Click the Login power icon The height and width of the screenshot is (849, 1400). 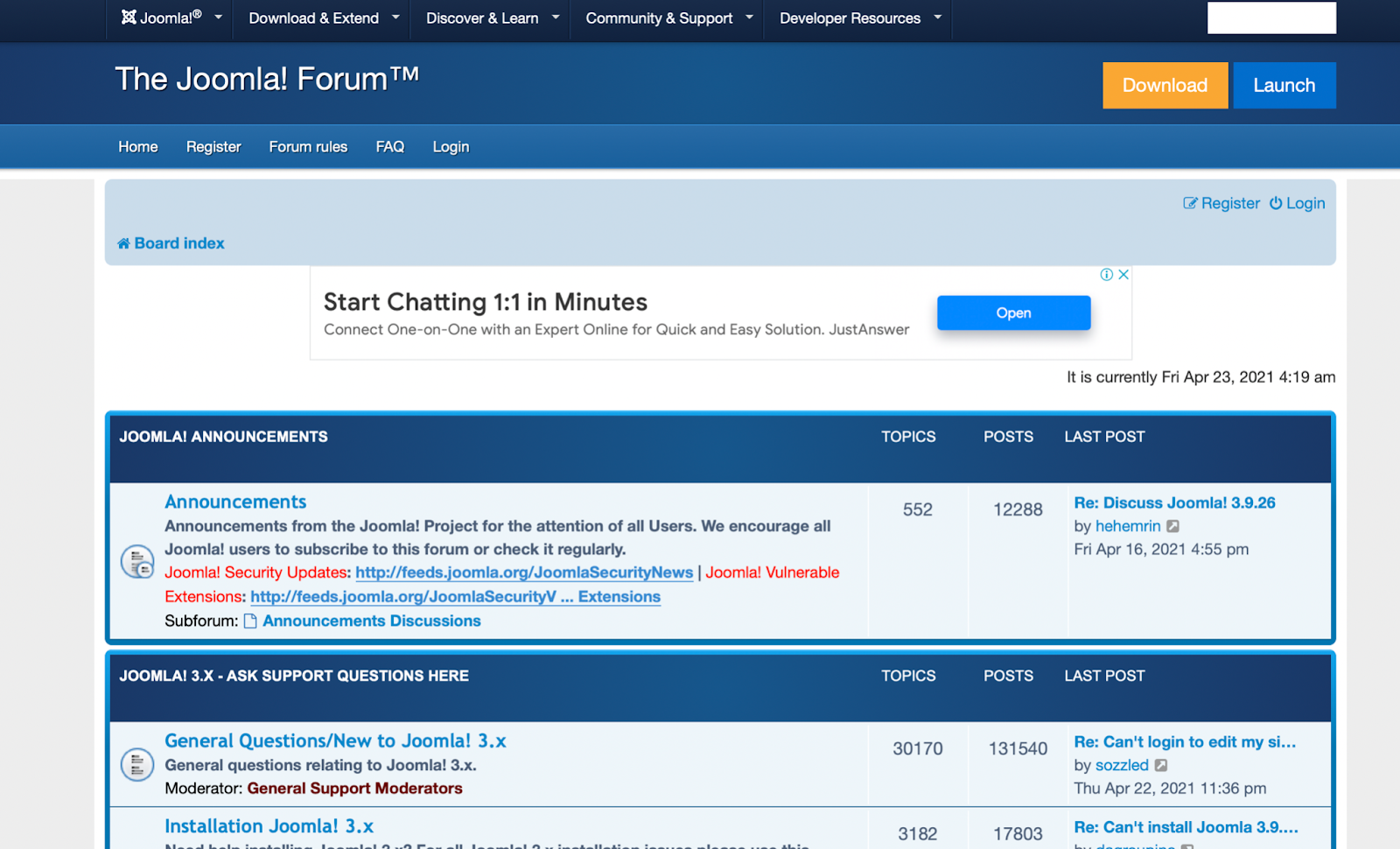tap(1276, 203)
